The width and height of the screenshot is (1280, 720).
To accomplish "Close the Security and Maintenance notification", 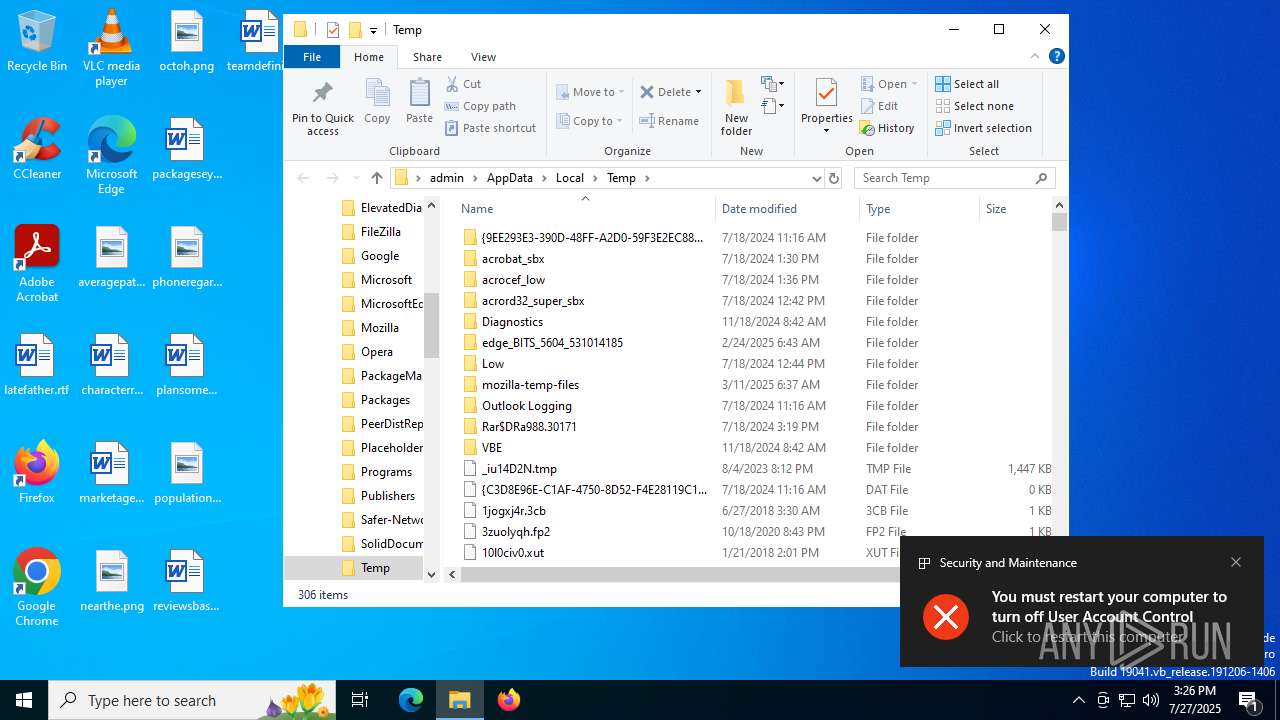I will tap(1236, 562).
